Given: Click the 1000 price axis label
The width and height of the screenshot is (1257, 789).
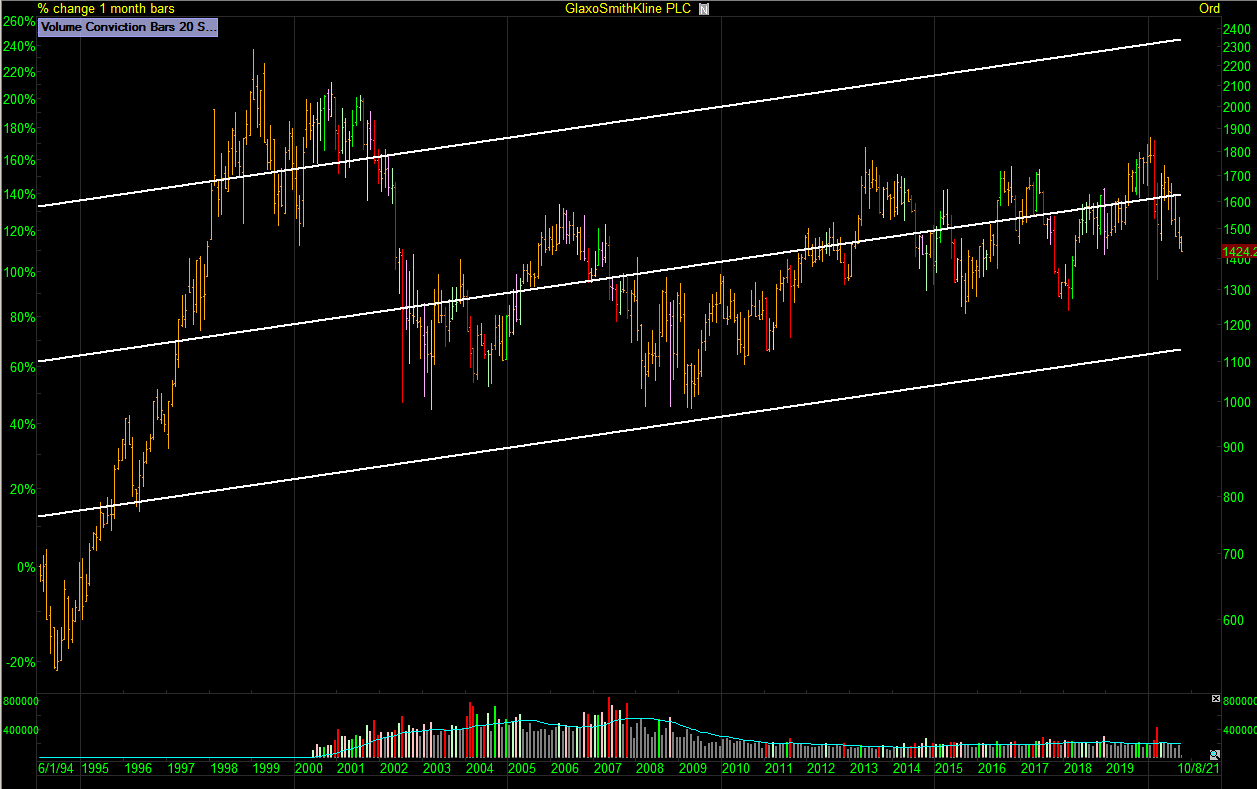Looking at the screenshot, I should (1236, 402).
